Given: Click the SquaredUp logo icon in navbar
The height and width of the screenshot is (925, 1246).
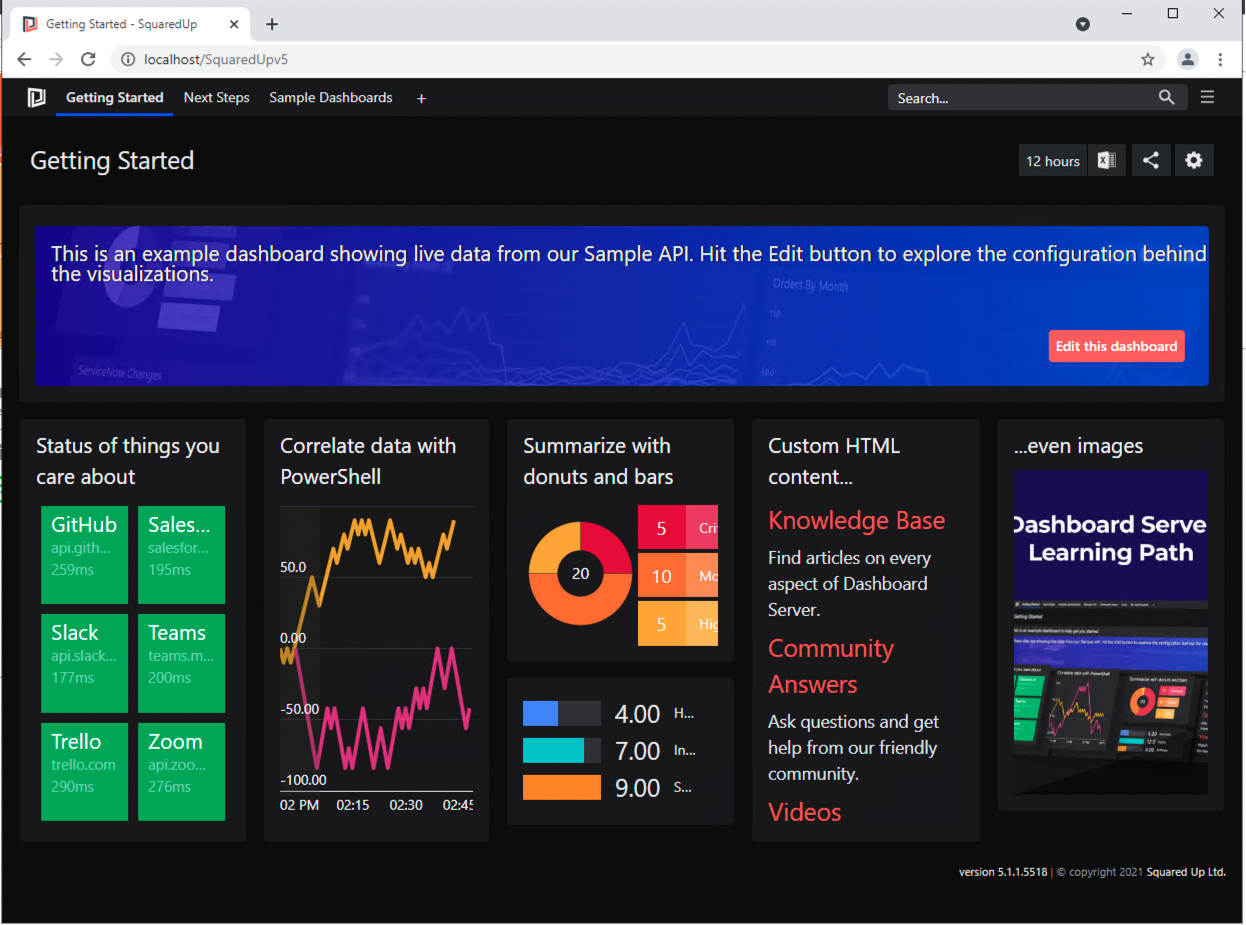Looking at the screenshot, I should (36, 97).
